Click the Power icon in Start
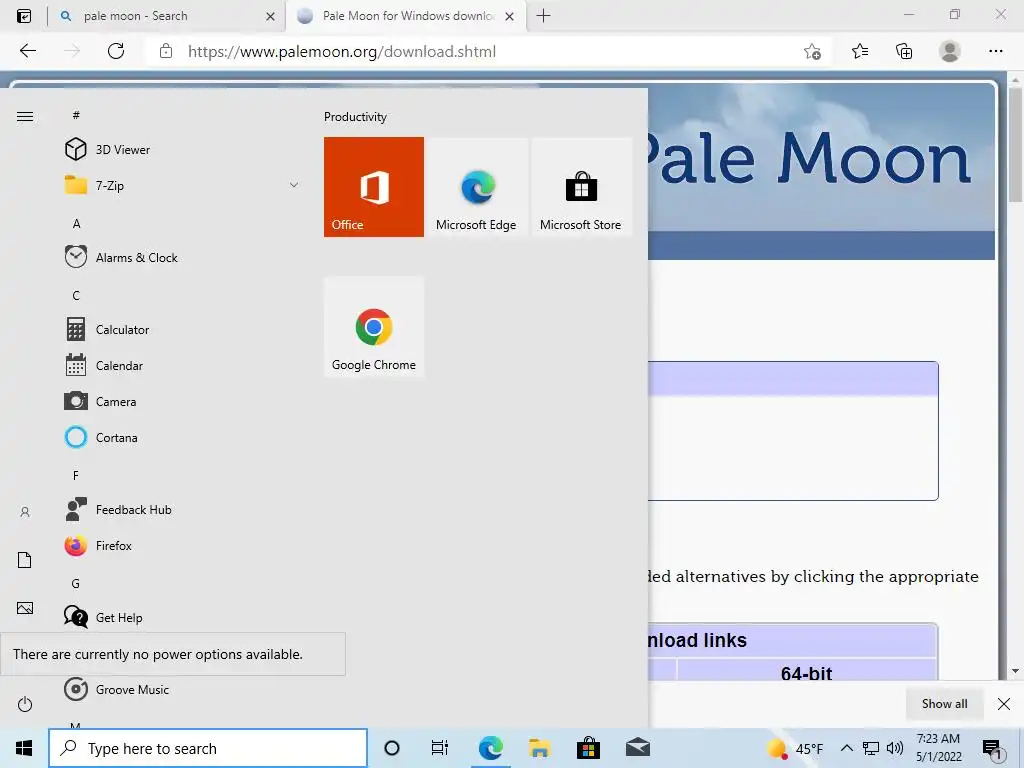The width and height of the screenshot is (1024, 768). click(x=25, y=704)
